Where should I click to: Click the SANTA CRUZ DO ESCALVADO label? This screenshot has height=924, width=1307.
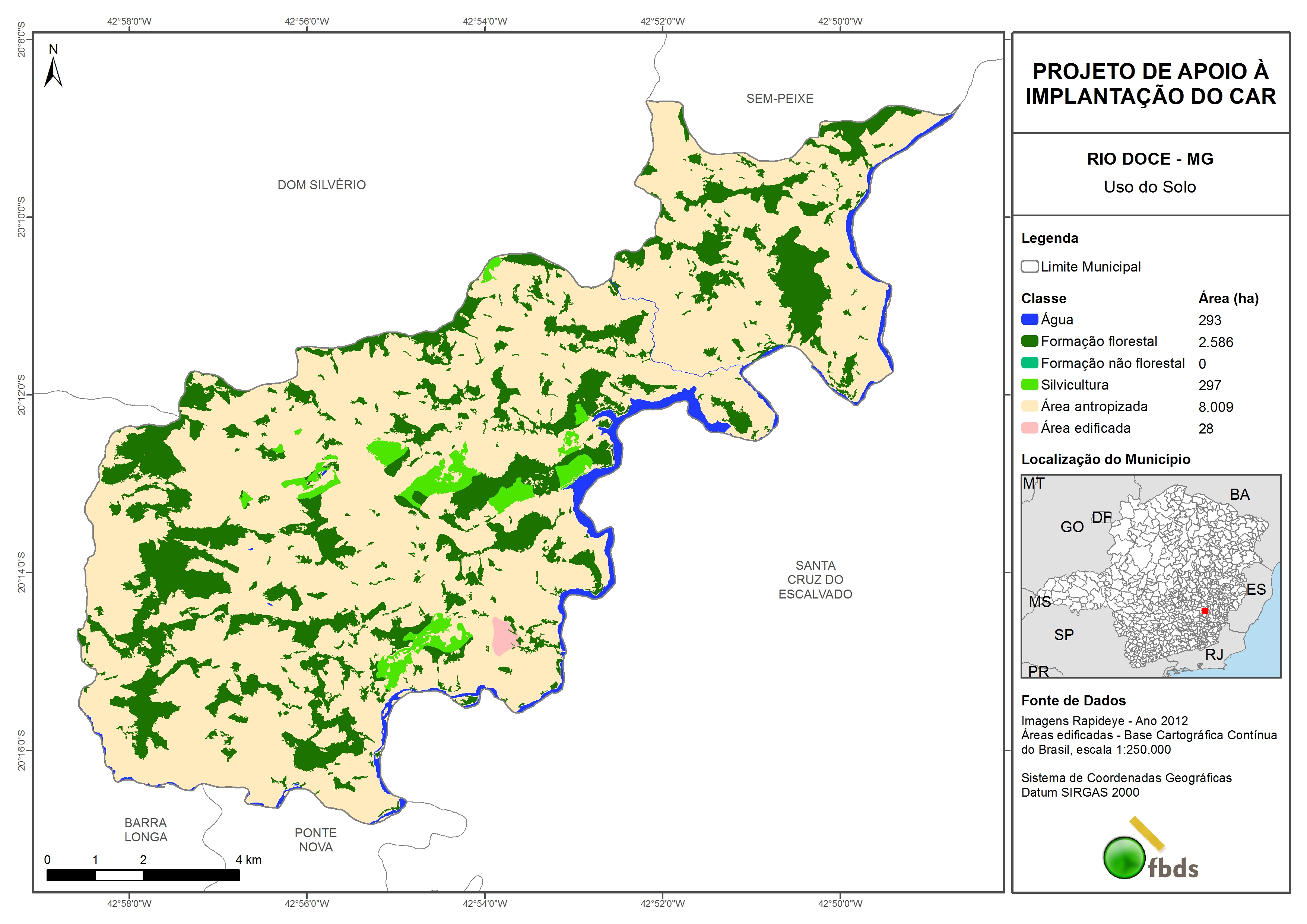tap(815, 580)
